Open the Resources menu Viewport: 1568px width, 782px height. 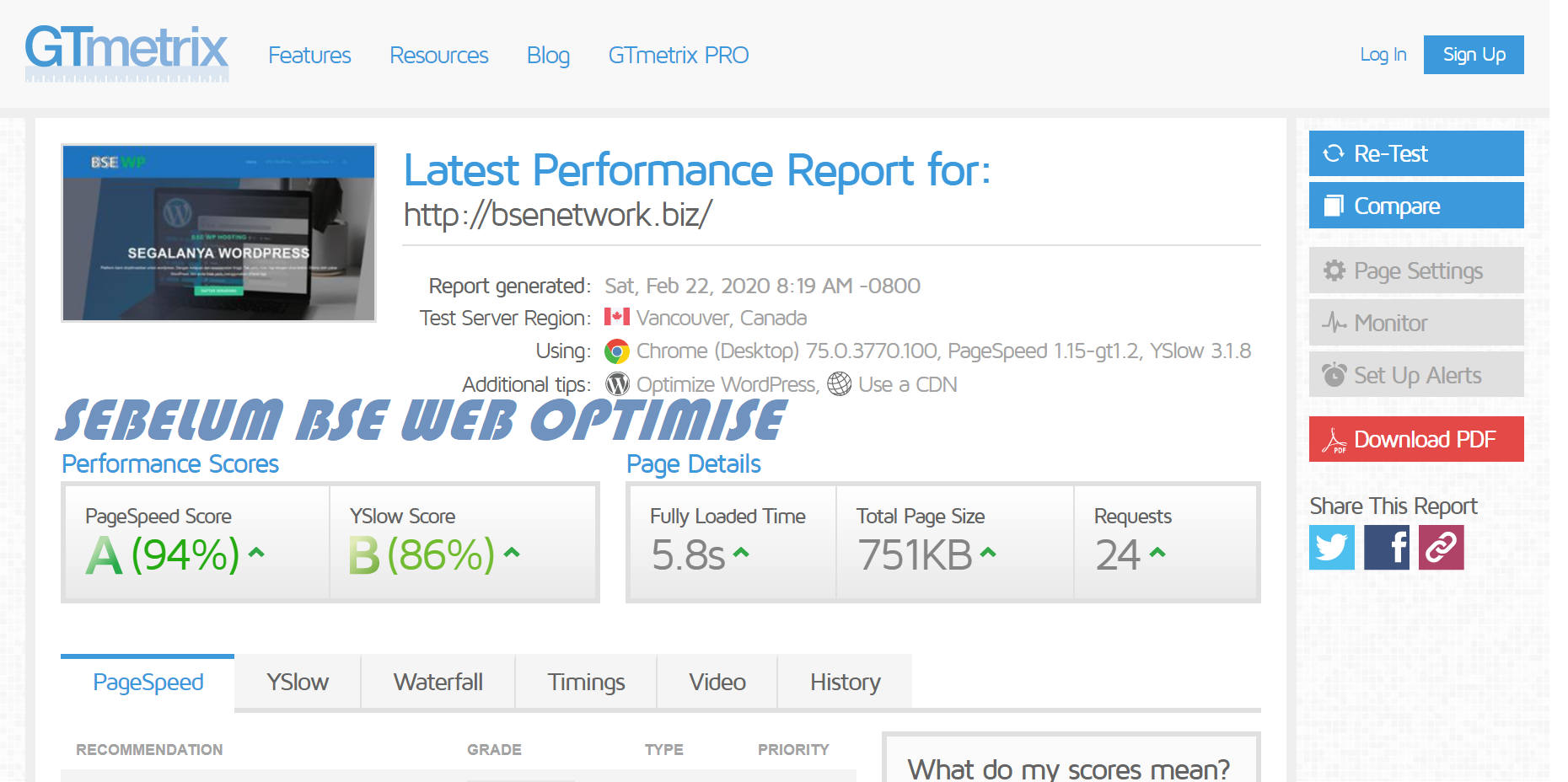tap(439, 56)
